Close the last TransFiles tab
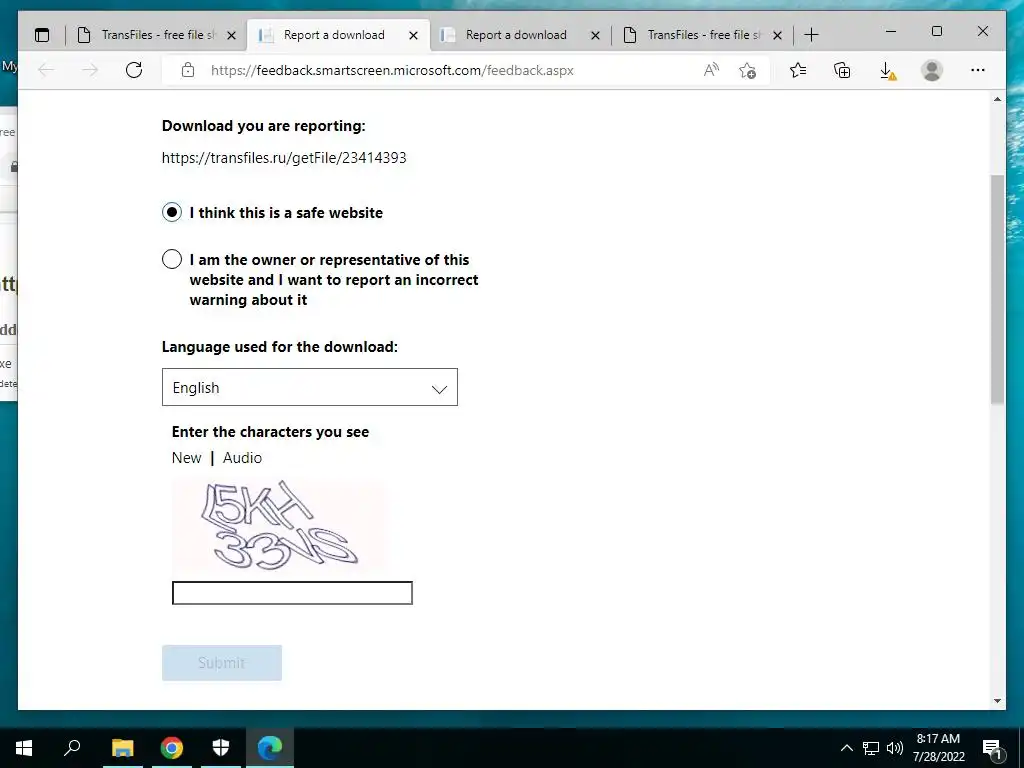 (x=777, y=35)
